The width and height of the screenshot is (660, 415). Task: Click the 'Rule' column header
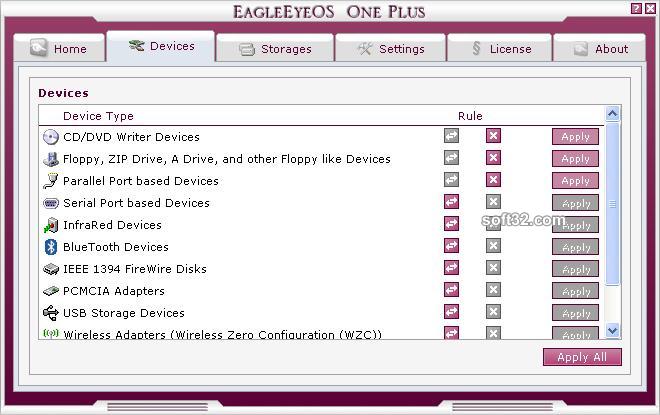tap(470, 116)
